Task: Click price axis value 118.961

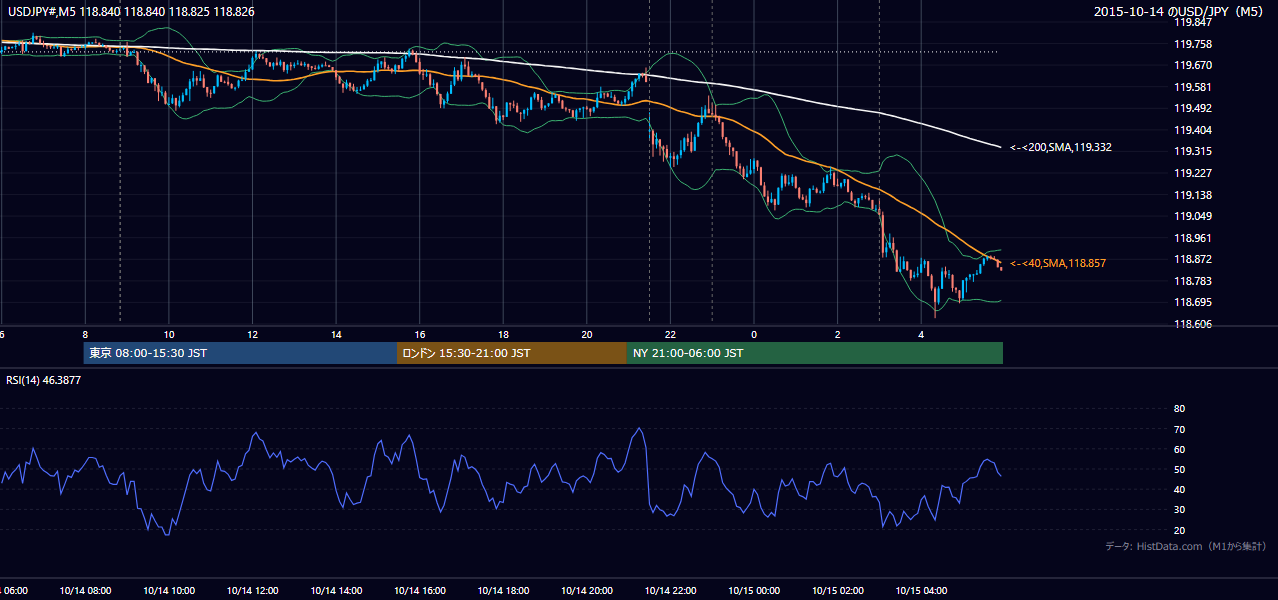Action: pyautogui.click(x=1192, y=238)
